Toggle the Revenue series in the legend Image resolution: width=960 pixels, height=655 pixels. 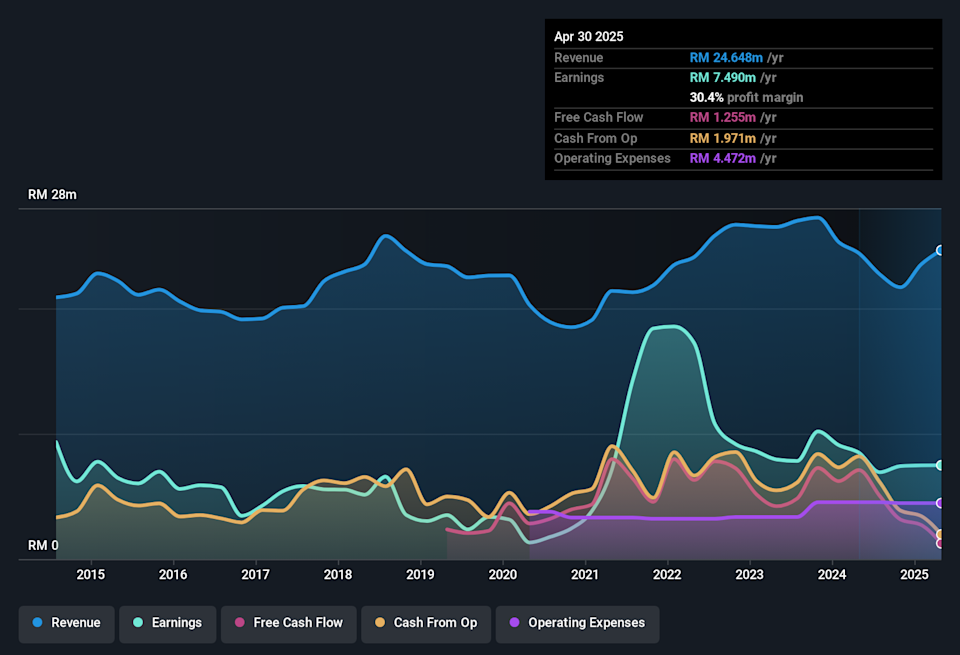67,623
